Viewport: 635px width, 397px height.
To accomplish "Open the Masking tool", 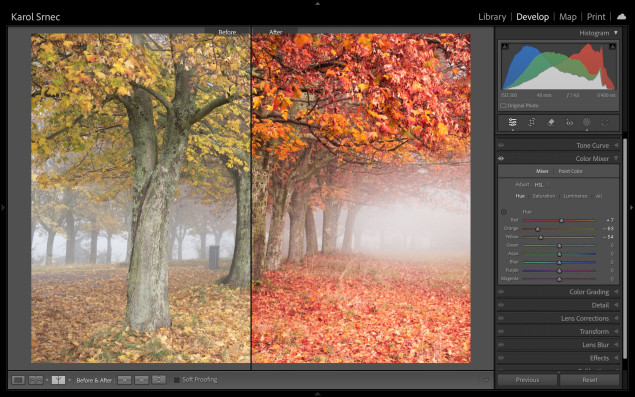I will [586, 122].
